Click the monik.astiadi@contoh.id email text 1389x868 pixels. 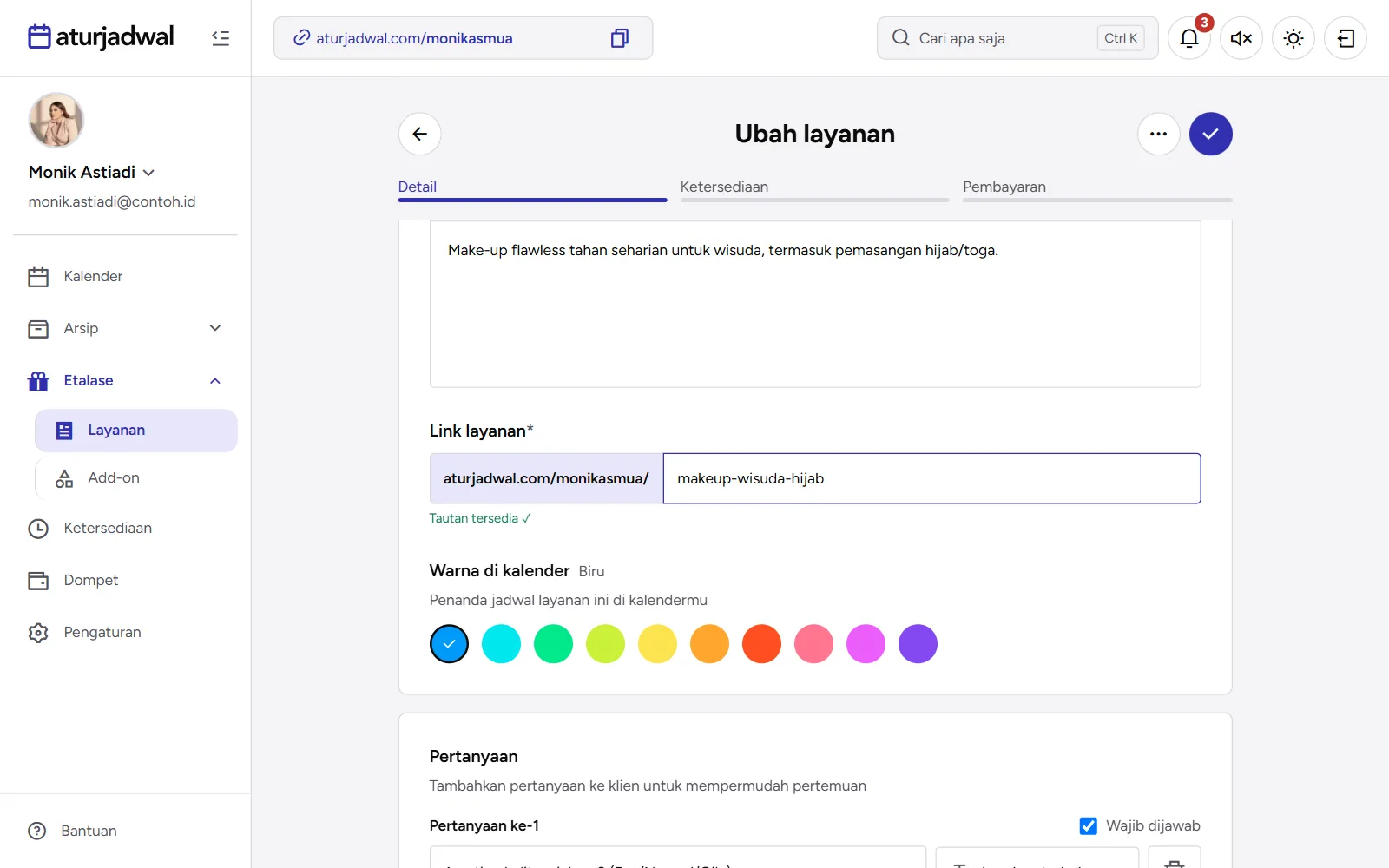click(x=112, y=201)
